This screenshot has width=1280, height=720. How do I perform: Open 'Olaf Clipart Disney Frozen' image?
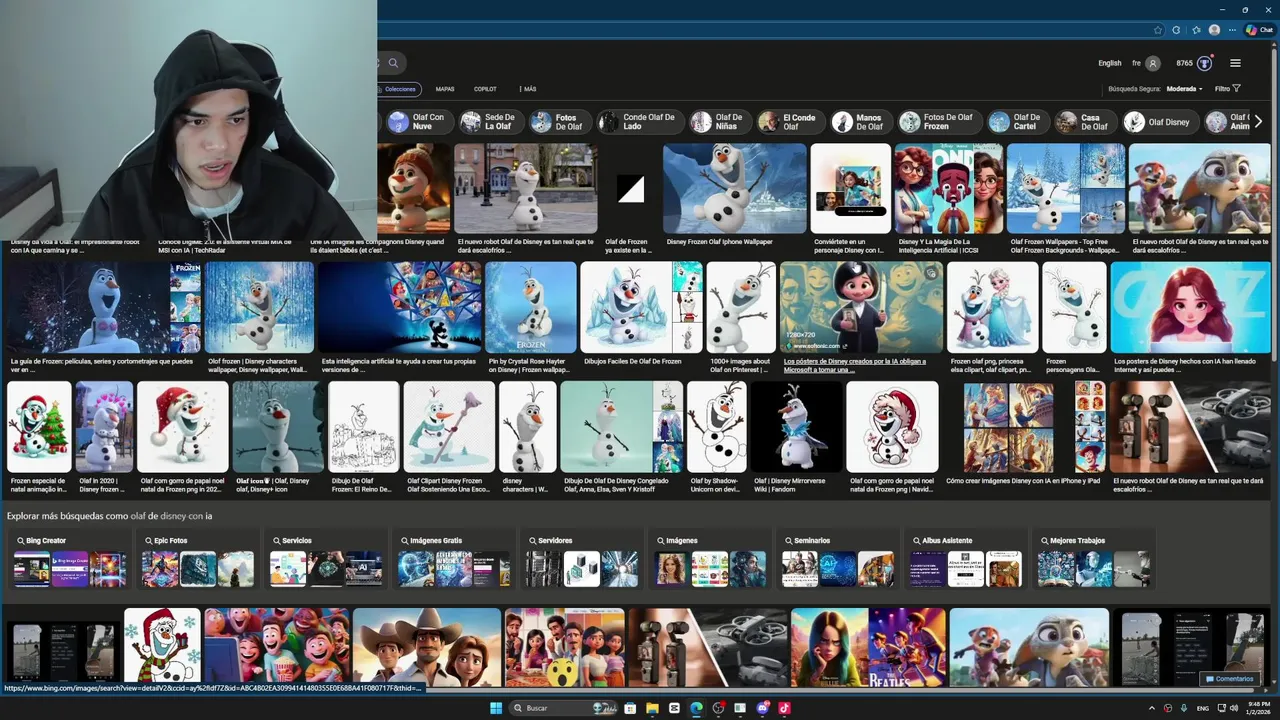pyautogui.click(x=448, y=427)
